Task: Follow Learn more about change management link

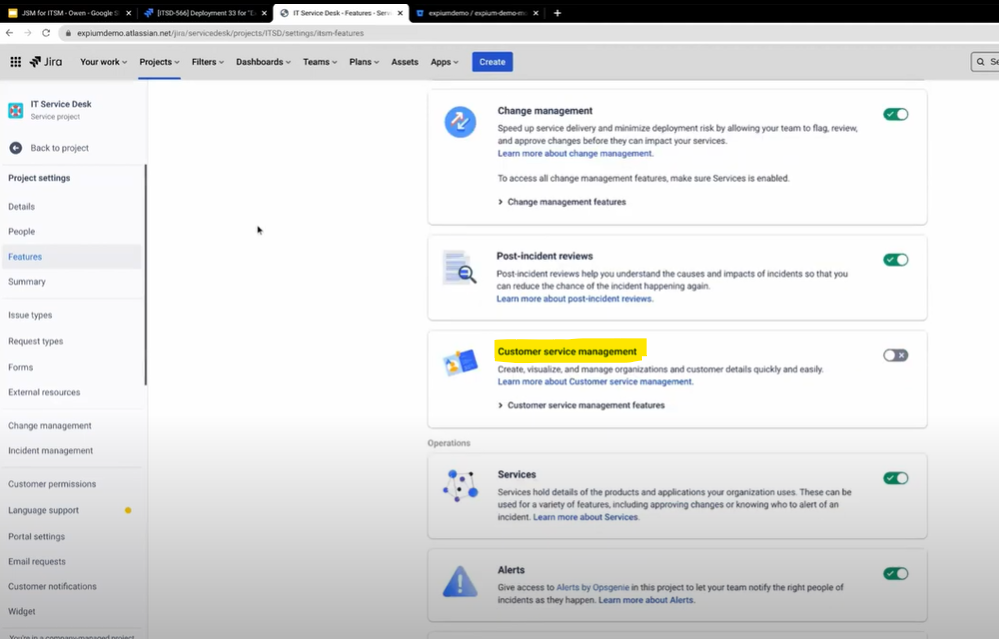Action: 575,154
